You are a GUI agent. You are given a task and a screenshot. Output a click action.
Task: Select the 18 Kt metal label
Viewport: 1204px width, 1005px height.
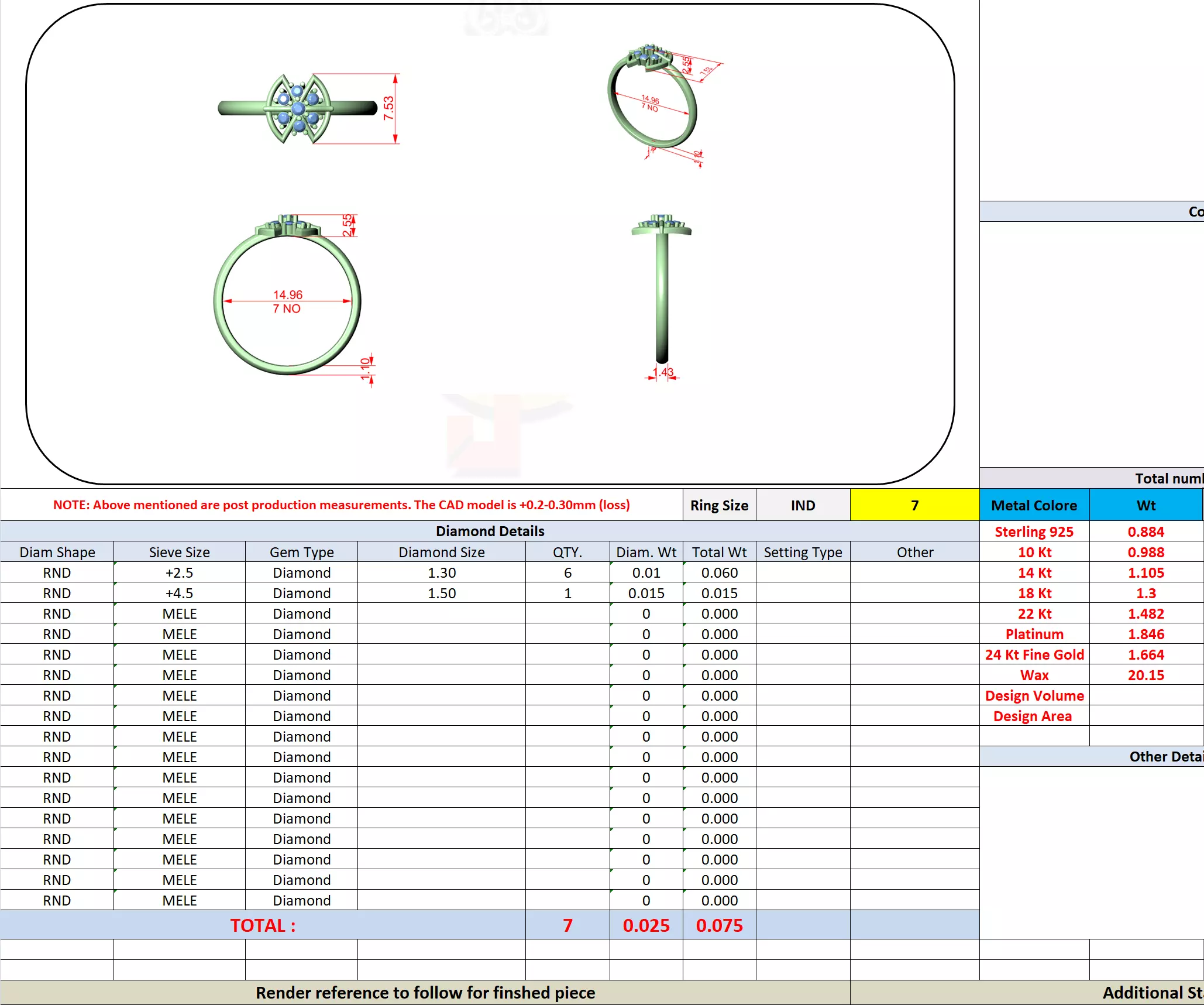[x=1034, y=593]
